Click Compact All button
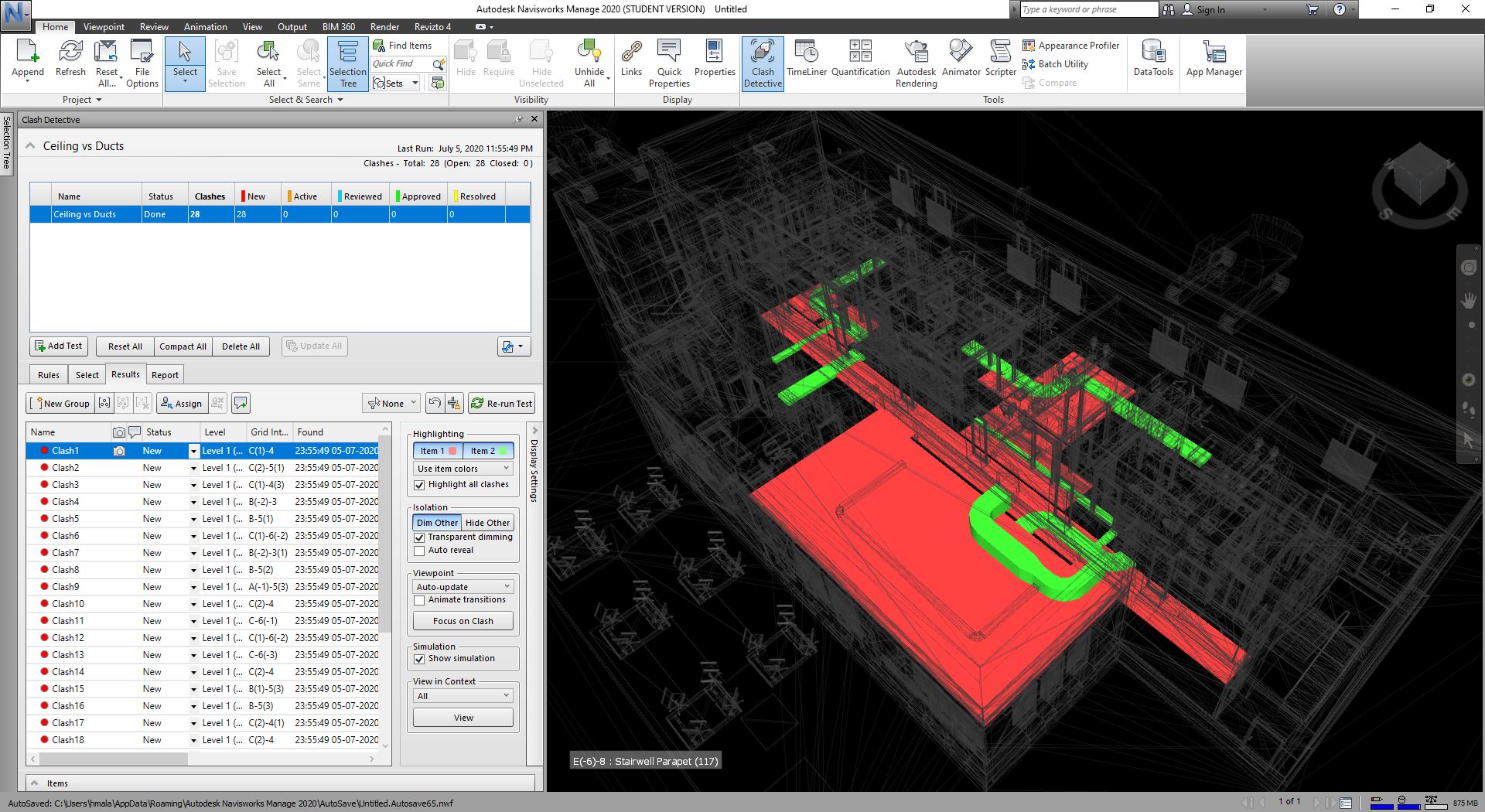 tap(183, 346)
